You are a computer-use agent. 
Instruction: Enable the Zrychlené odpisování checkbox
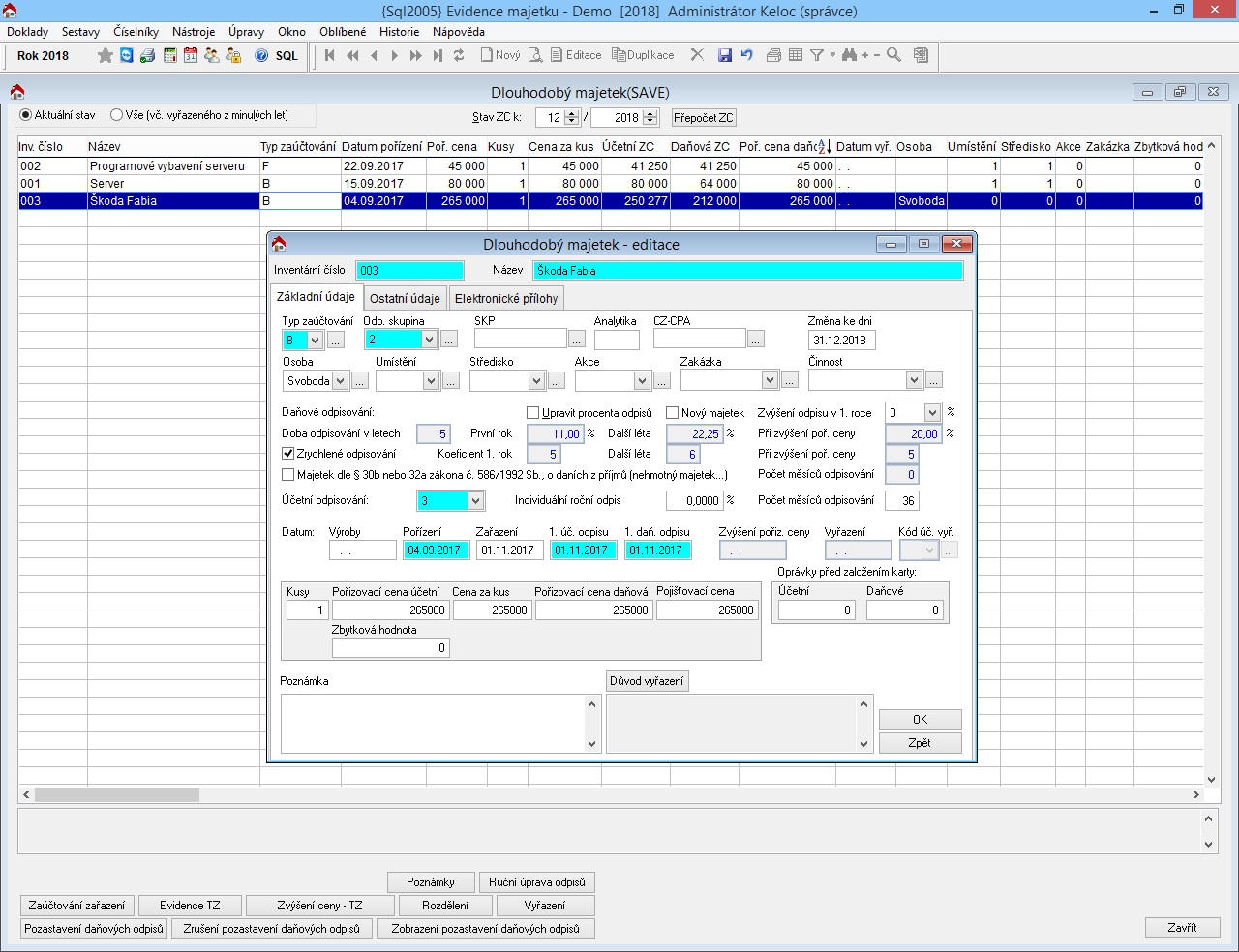point(288,454)
